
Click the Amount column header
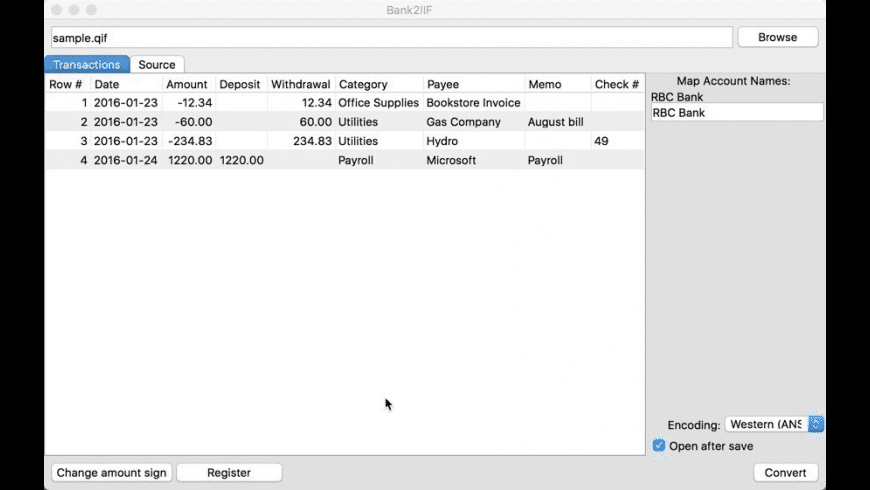pos(189,84)
